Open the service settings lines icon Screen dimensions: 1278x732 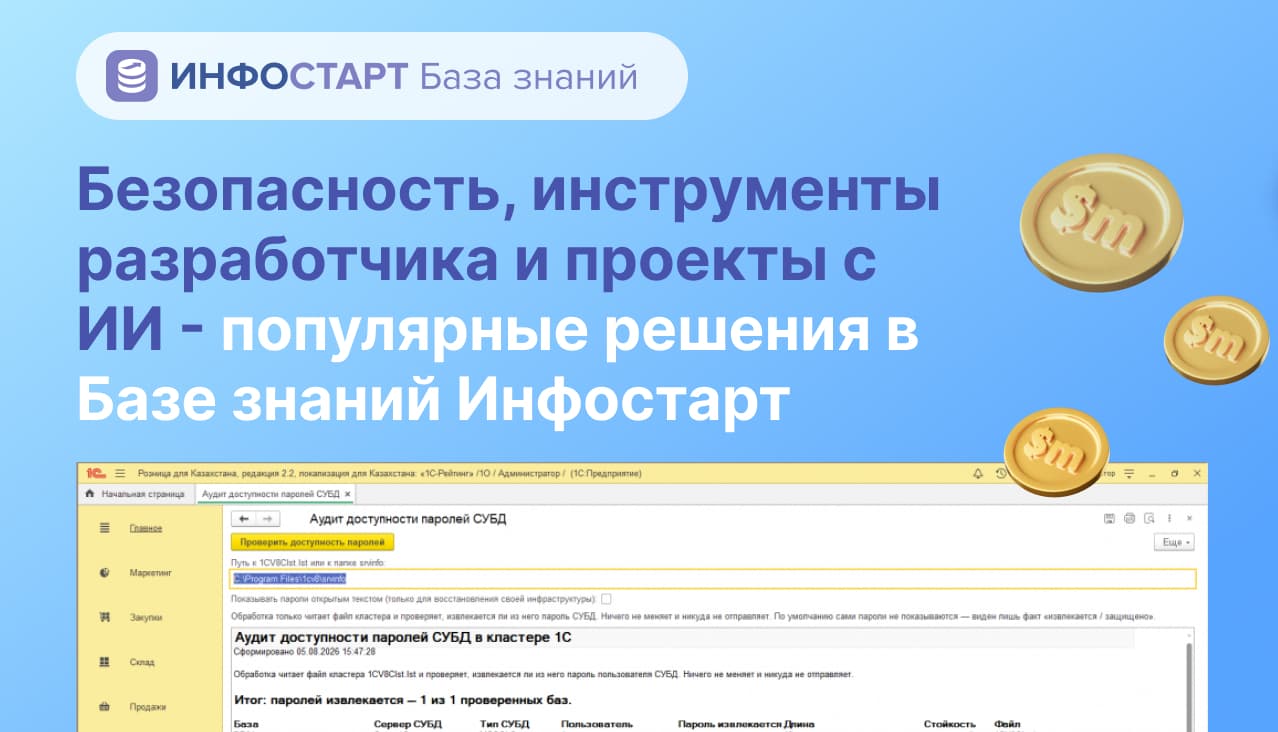pos(1129,473)
